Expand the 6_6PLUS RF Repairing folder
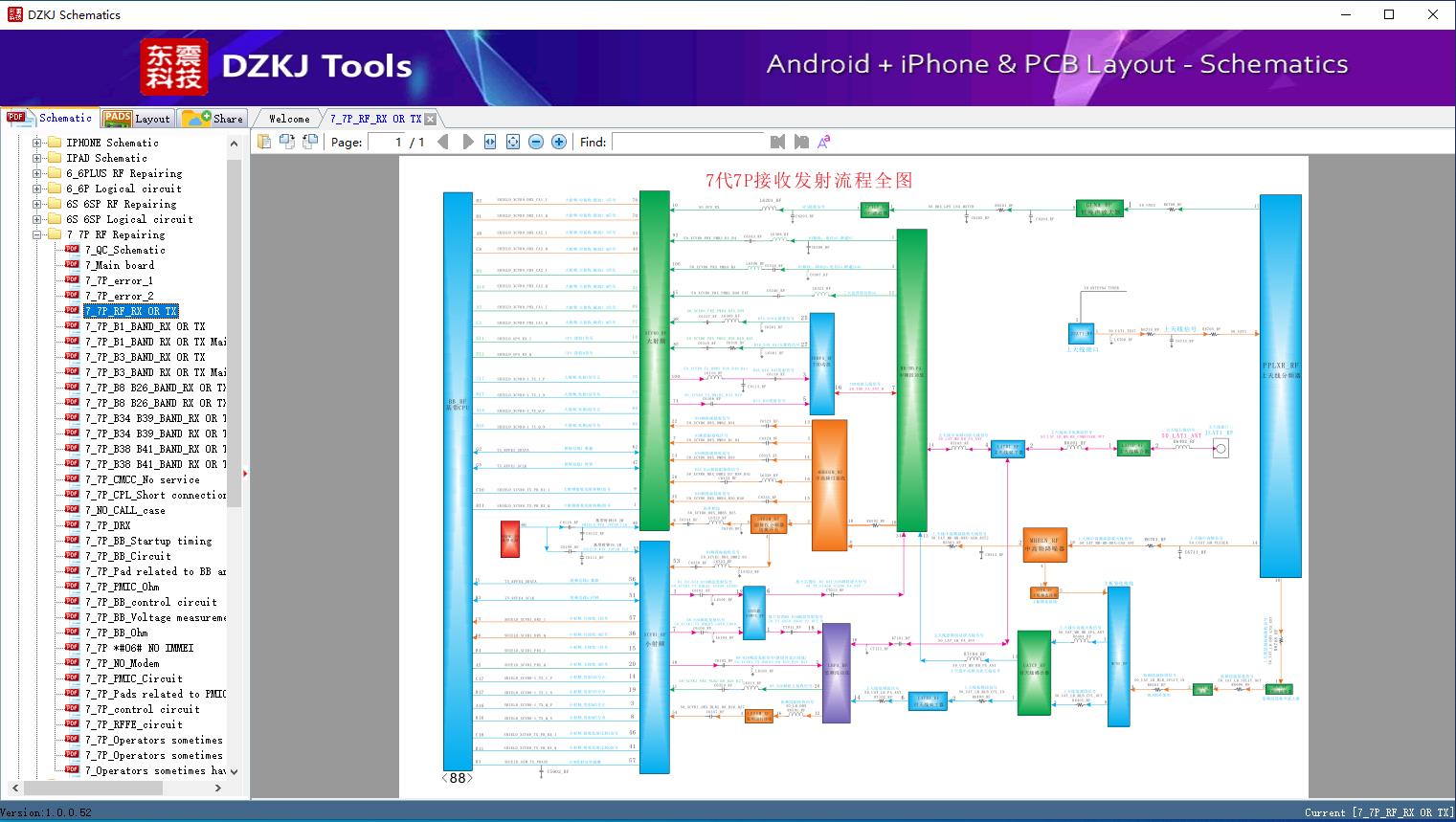The image size is (1456, 822). click(x=37, y=173)
